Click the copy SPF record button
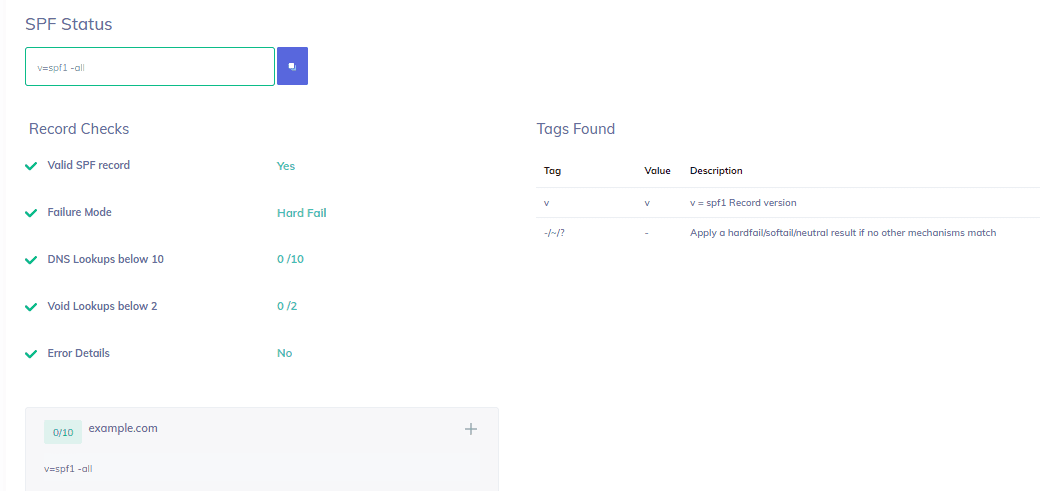 292,66
